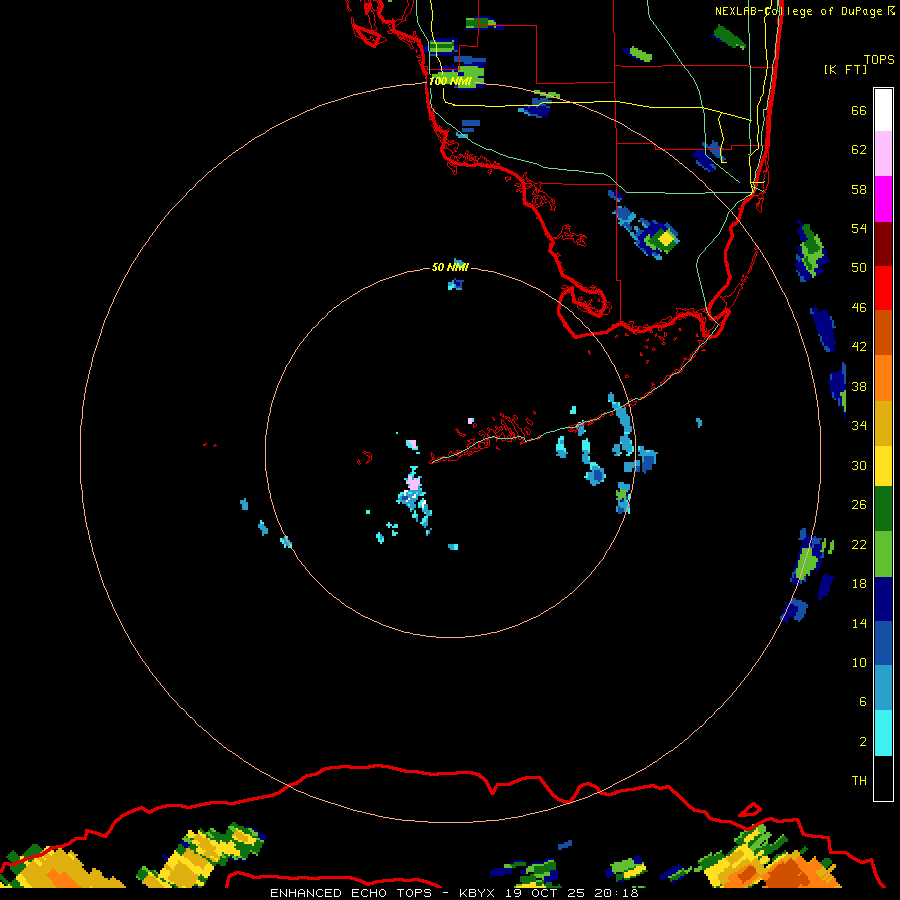Click the TH legend label
The image size is (900, 900).
pyautogui.click(x=859, y=781)
